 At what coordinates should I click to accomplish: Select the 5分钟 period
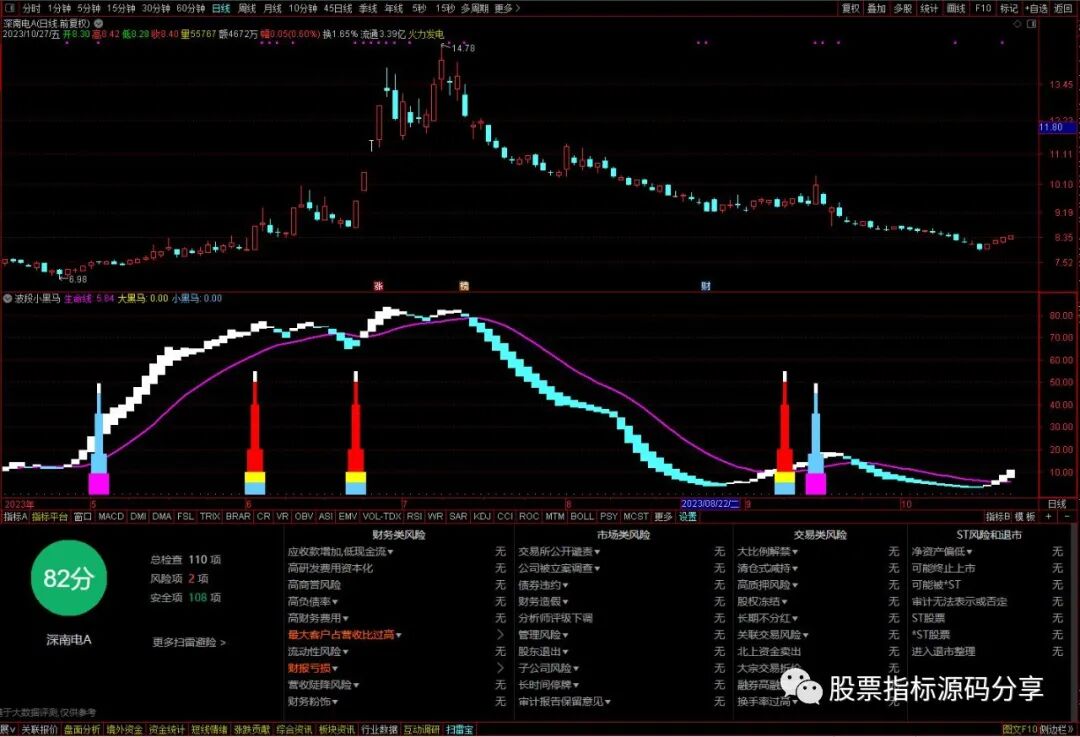click(x=89, y=8)
